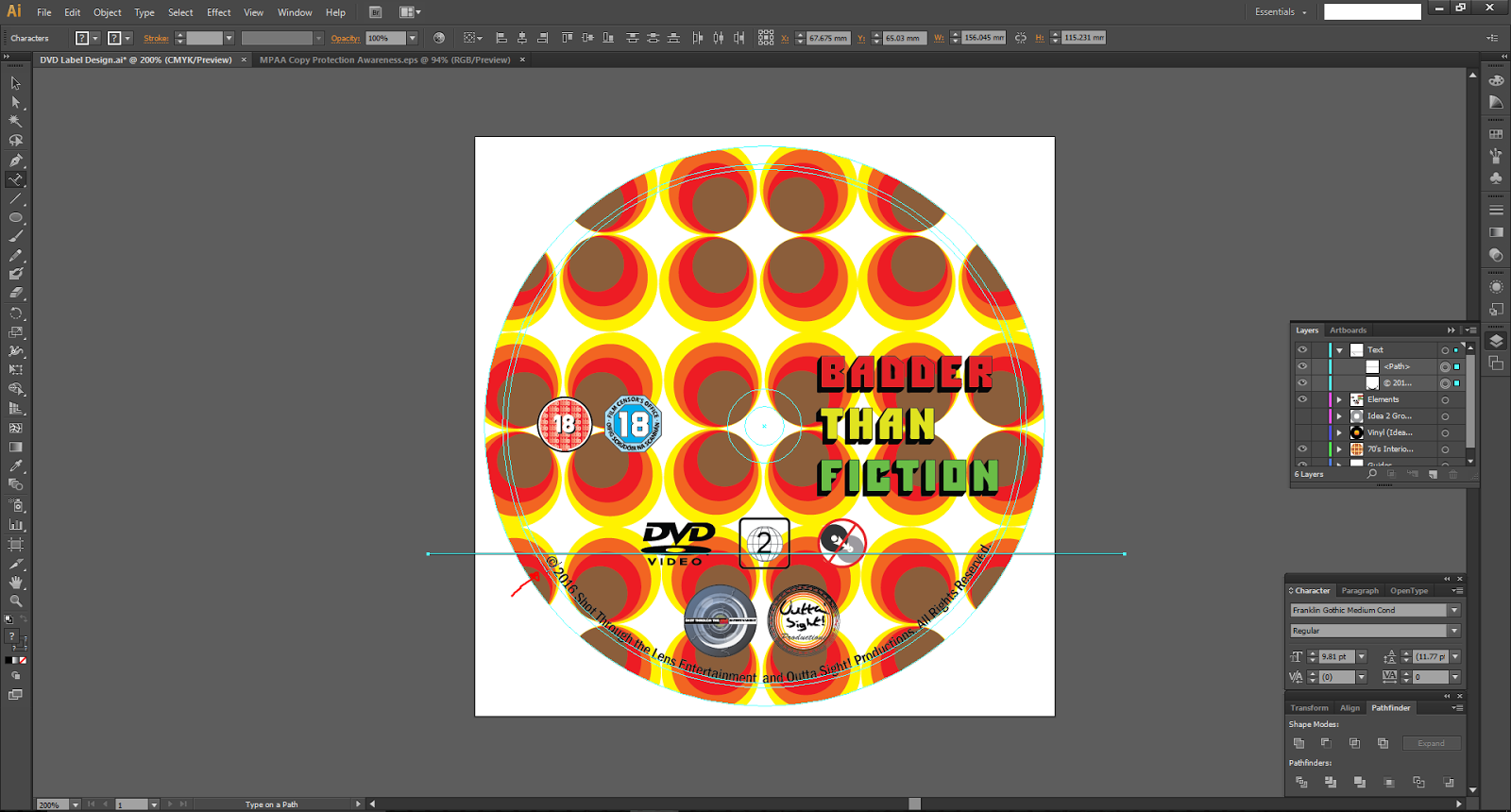Click the Opacity link in control bar

pos(346,38)
